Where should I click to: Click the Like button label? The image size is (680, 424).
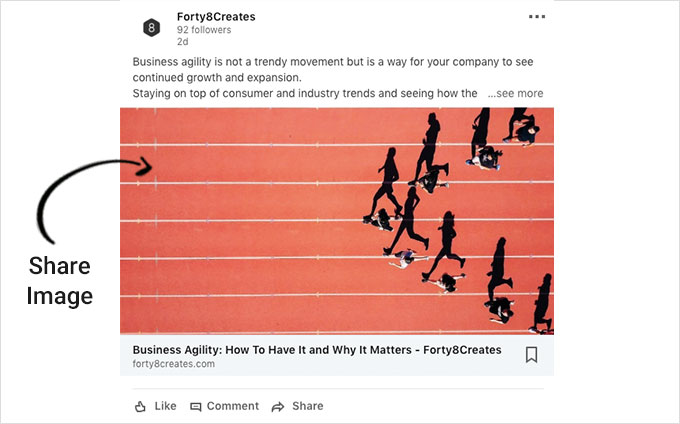pos(165,406)
